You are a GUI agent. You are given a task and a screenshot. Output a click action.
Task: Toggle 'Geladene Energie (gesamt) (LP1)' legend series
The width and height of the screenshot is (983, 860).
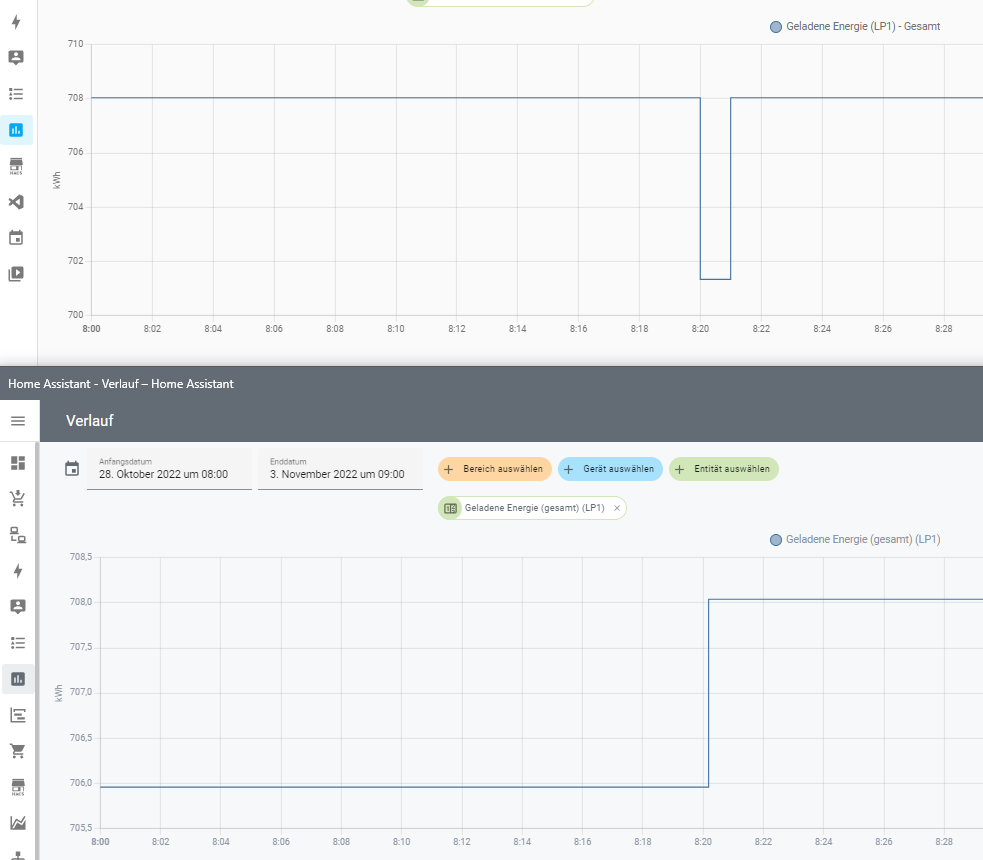pos(855,540)
